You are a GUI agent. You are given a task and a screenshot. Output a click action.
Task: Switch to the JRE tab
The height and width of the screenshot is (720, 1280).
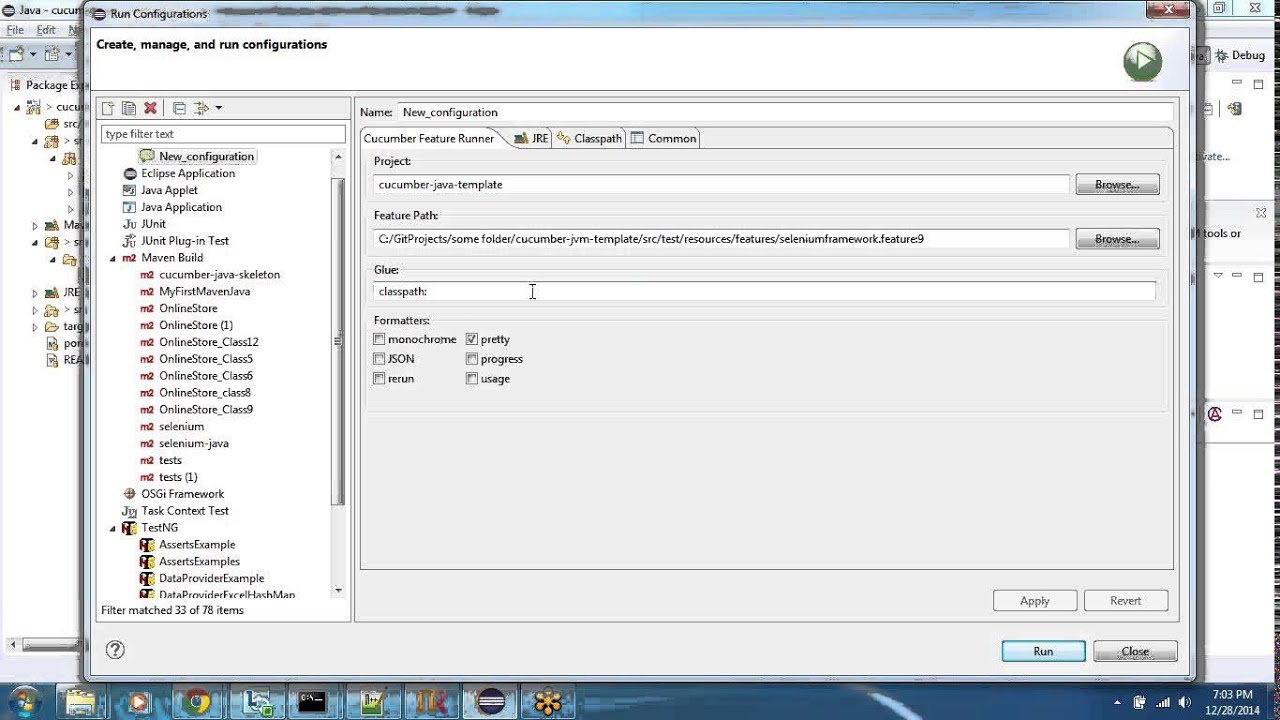click(532, 139)
